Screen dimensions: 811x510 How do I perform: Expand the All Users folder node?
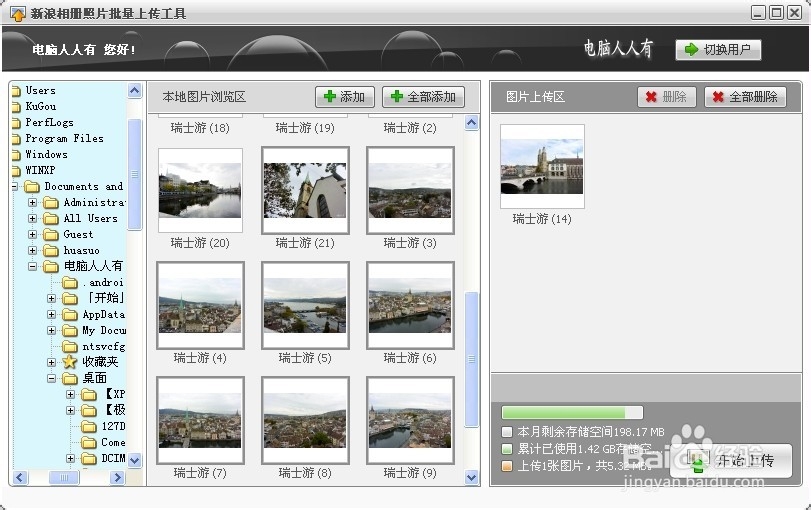pyautogui.click(x=33, y=218)
